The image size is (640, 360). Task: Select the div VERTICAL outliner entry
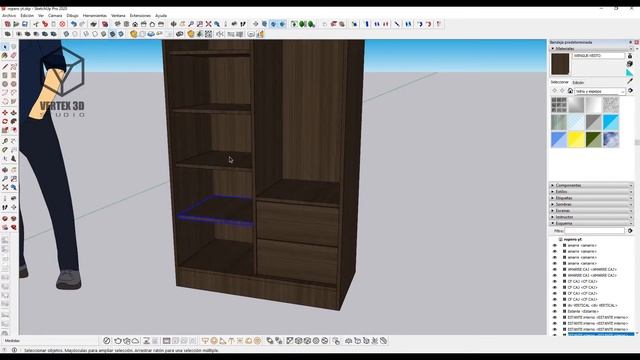[592, 305]
